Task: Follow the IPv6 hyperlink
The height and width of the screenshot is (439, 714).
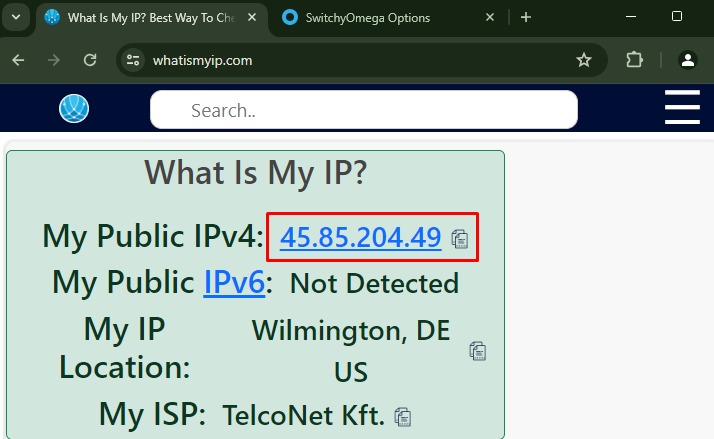Action: [x=234, y=283]
